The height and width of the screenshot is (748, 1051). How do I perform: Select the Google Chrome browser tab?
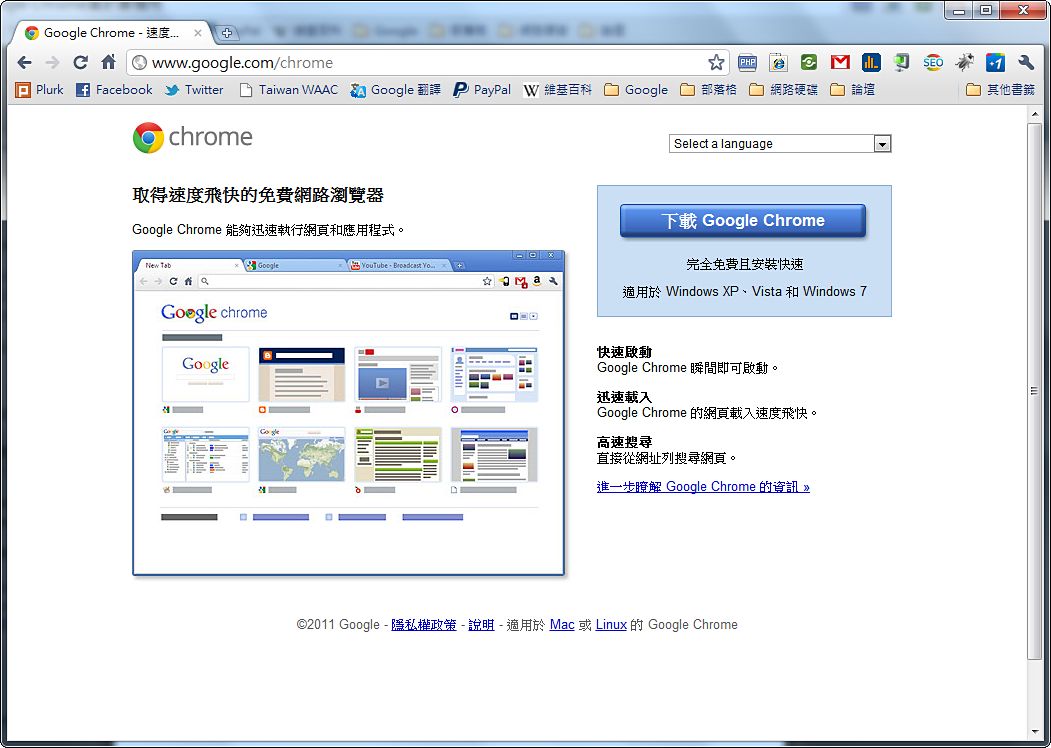tap(111, 32)
